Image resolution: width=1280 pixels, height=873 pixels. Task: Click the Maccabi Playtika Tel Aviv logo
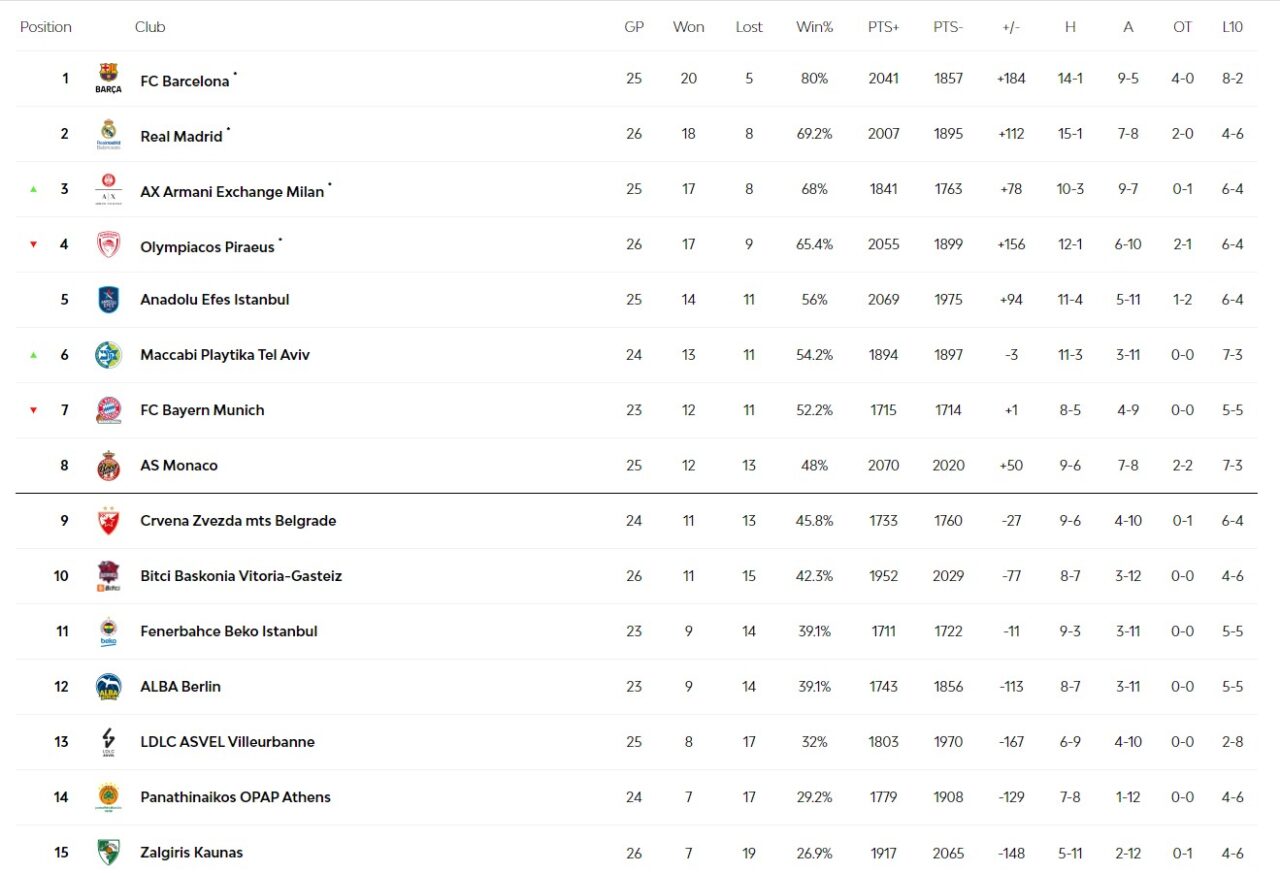pyautogui.click(x=108, y=355)
